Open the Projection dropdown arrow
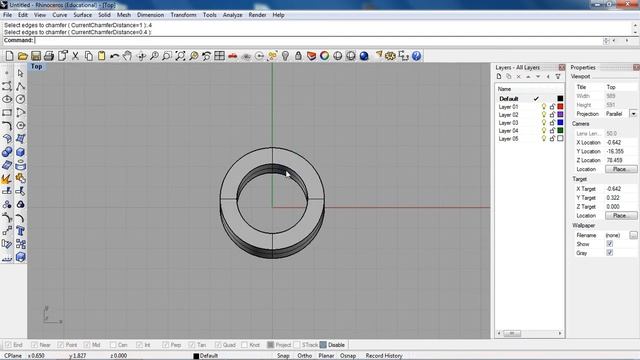 pyautogui.click(x=633, y=114)
